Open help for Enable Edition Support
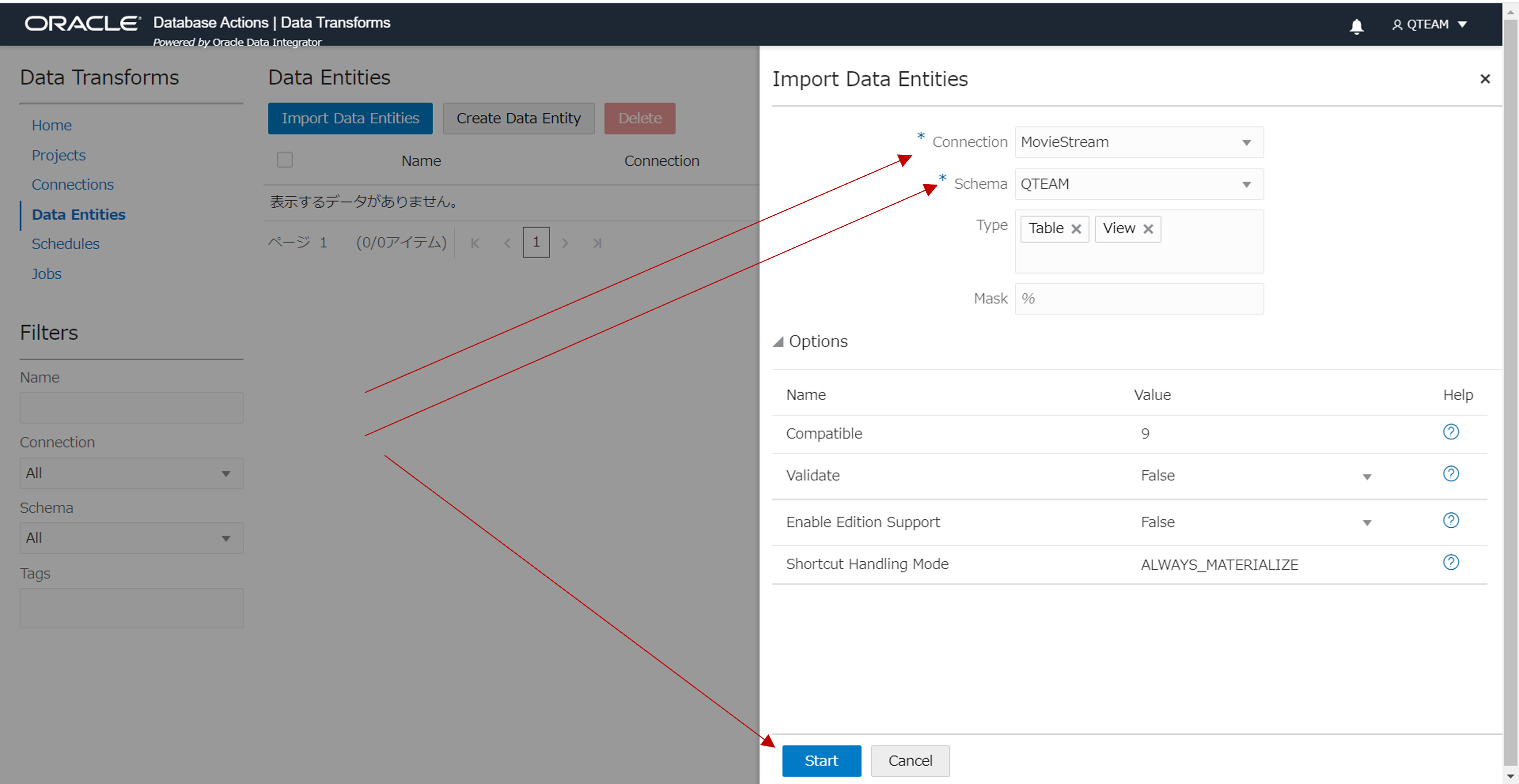Screen dimensions: 1519x784 [1451, 520]
